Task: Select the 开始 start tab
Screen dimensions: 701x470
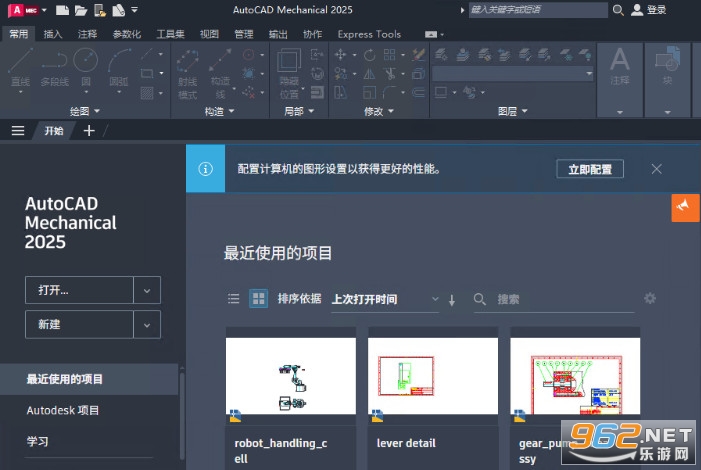Action: pos(54,131)
